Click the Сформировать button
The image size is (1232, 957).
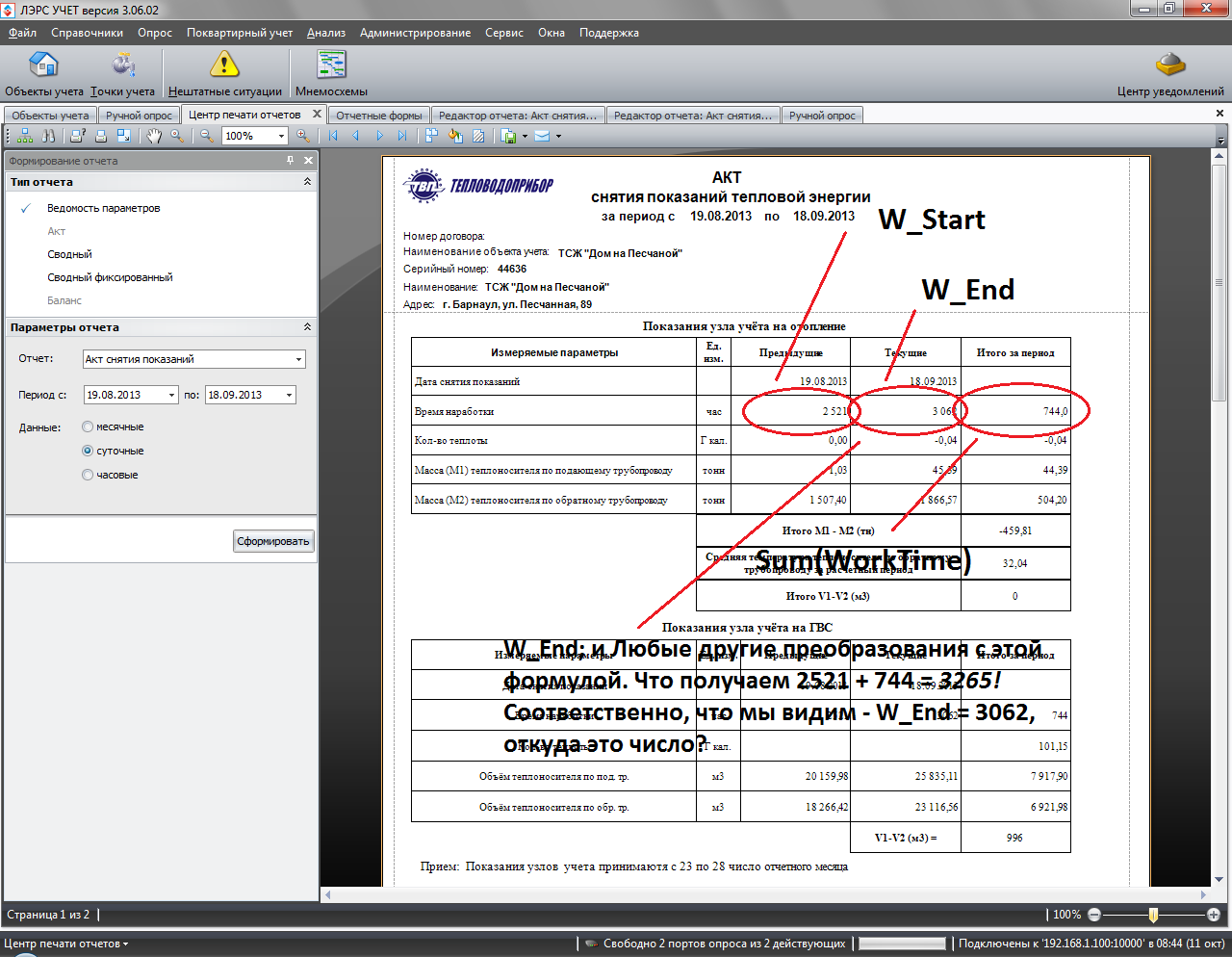click(273, 541)
